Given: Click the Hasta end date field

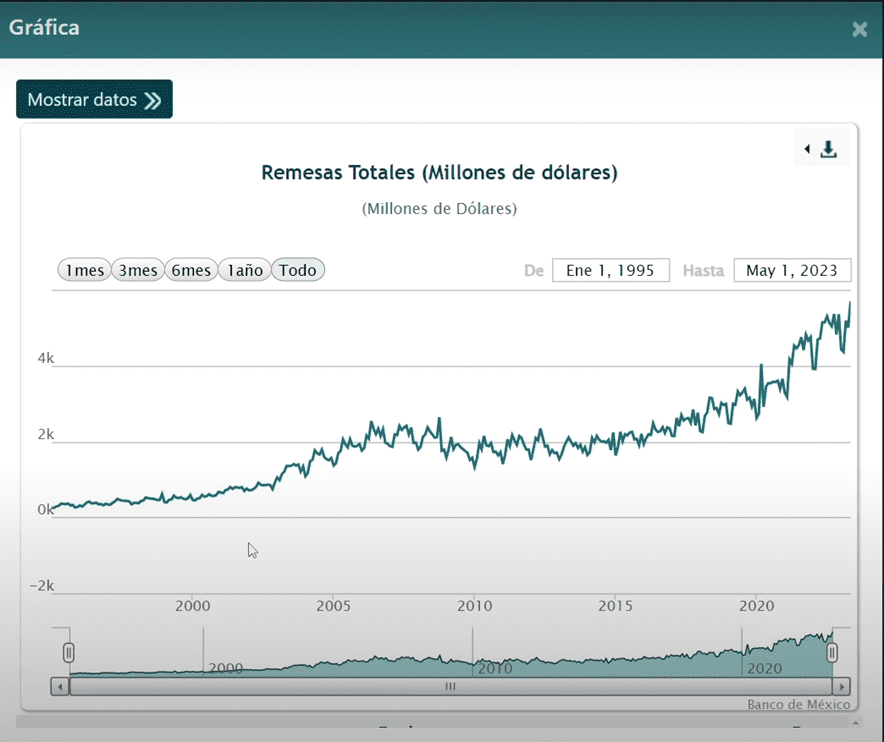Looking at the screenshot, I should 792,270.
